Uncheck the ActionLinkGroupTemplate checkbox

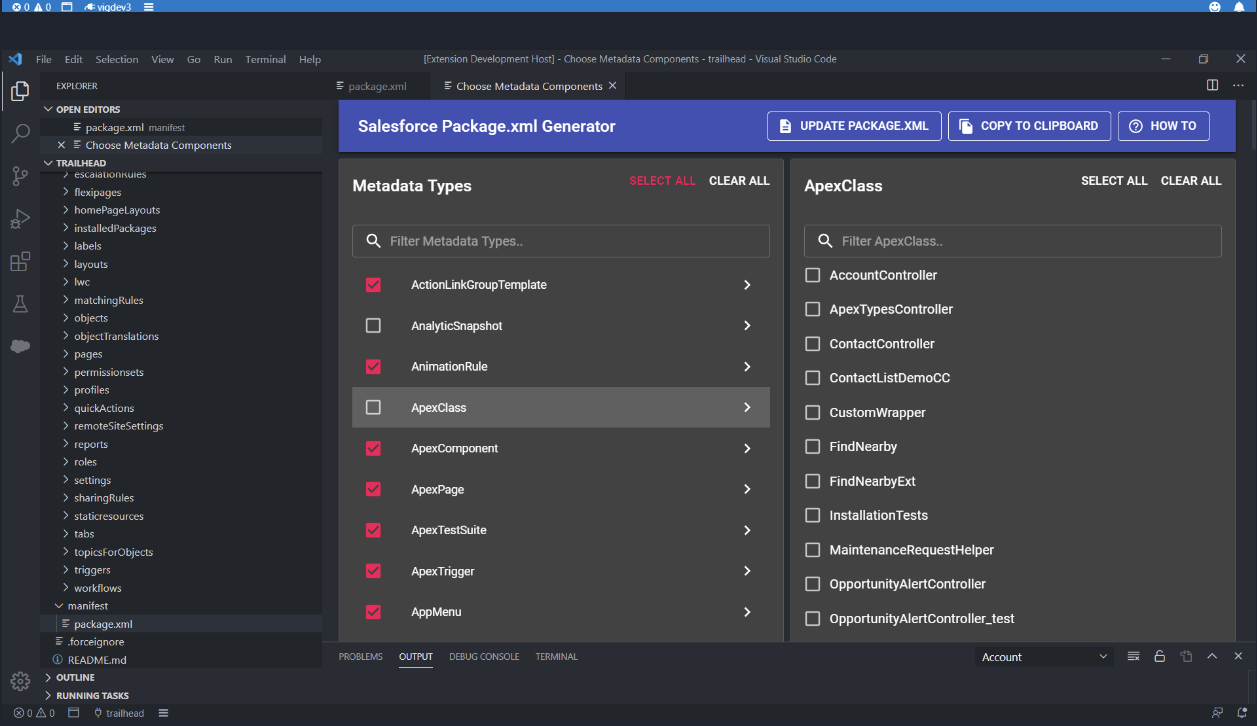[x=373, y=285]
